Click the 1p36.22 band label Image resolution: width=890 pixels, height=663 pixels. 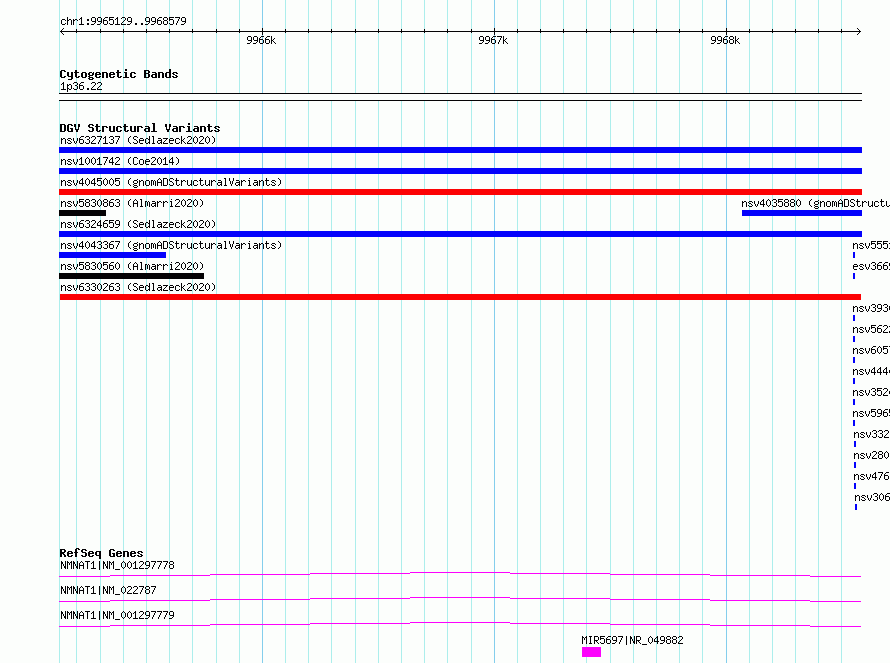(81, 86)
